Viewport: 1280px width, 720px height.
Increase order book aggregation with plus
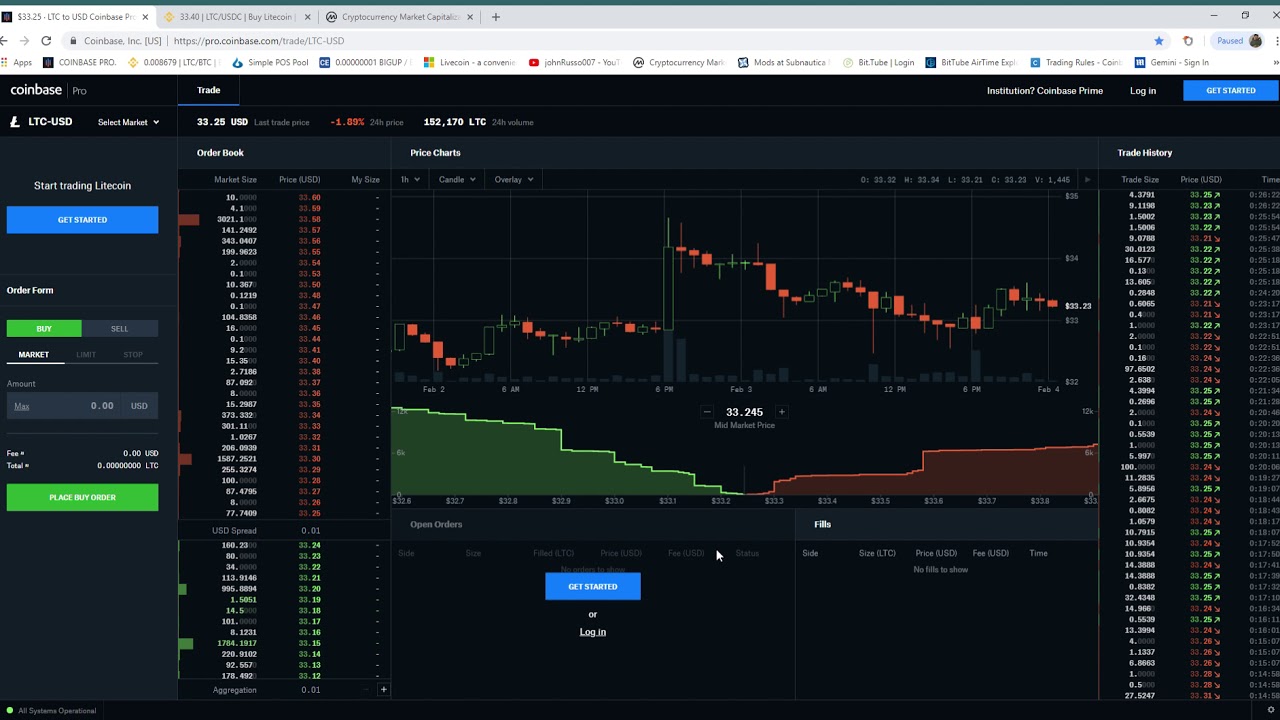click(x=383, y=690)
